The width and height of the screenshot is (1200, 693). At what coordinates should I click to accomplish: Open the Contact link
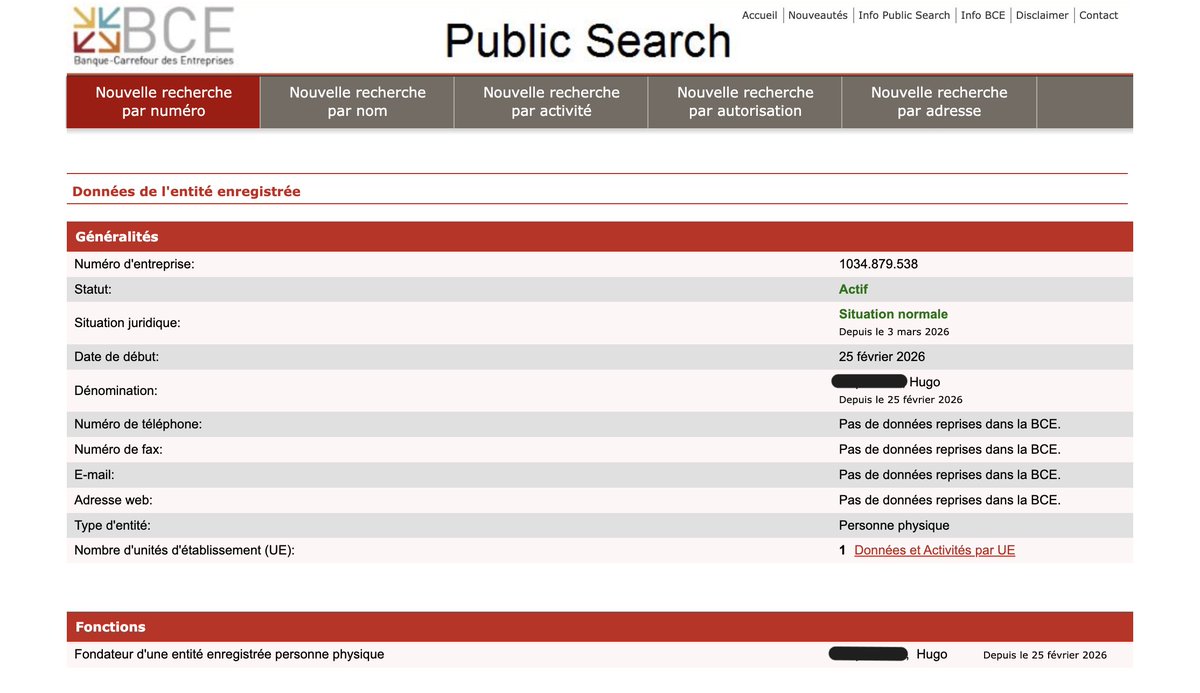[1099, 15]
